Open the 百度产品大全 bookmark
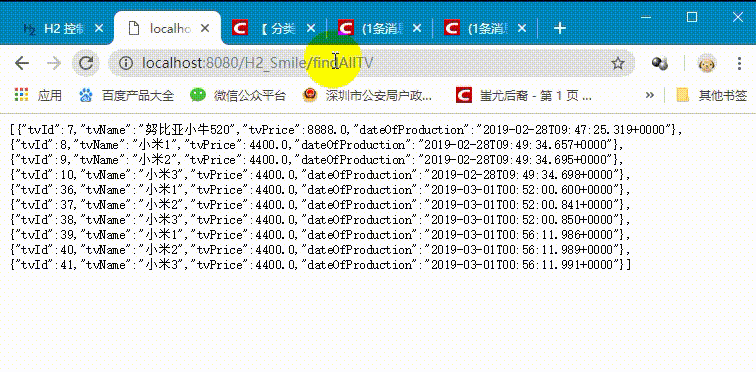 pos(126,95)
